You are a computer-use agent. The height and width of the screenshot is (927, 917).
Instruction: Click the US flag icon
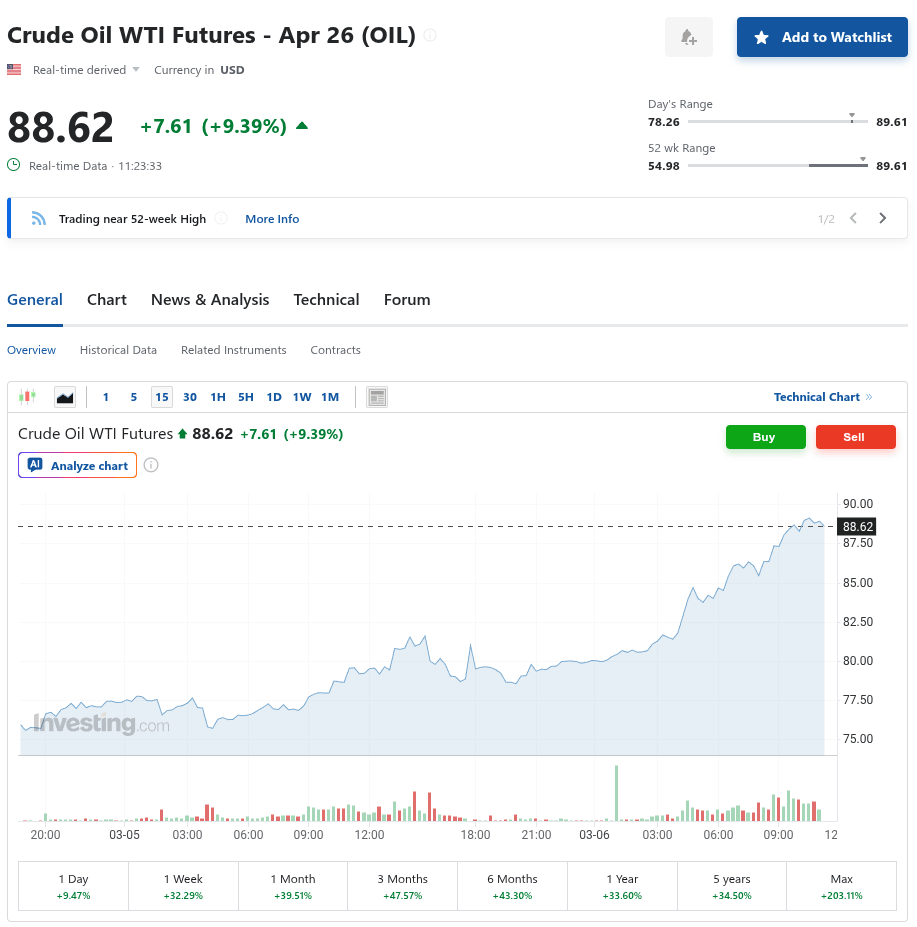14,70
